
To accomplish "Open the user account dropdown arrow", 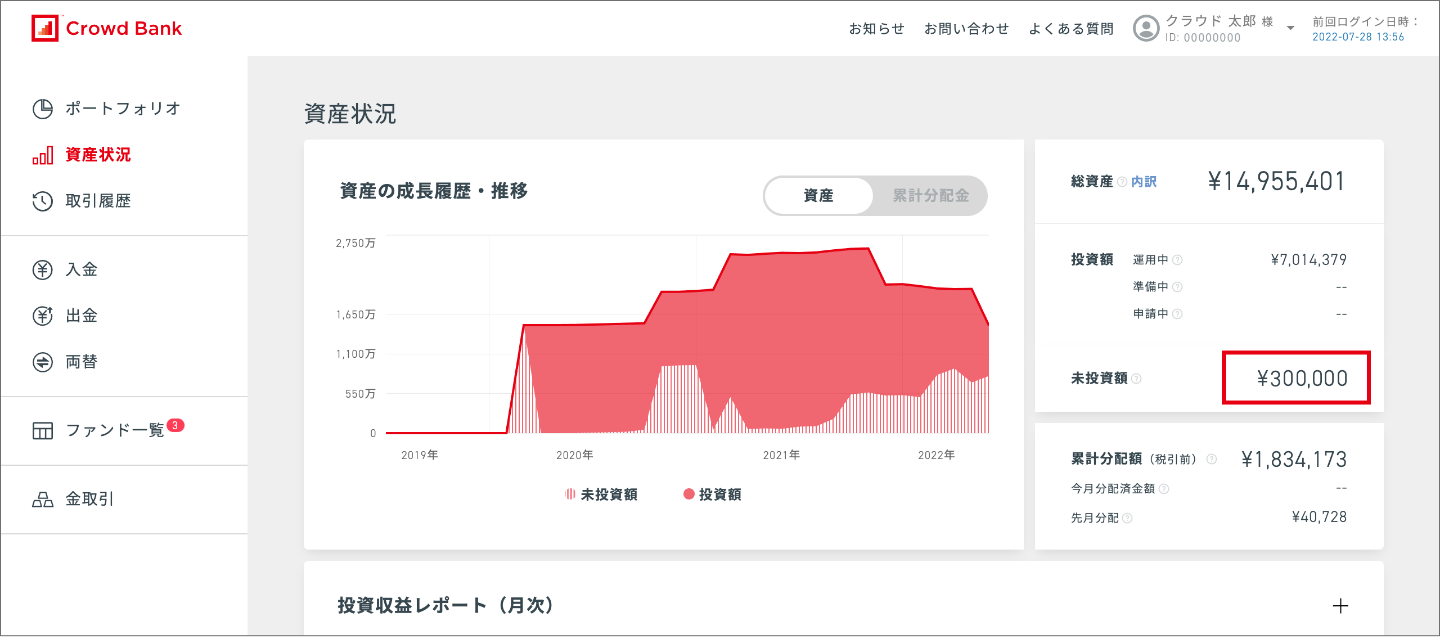I will pos(1290,28).
